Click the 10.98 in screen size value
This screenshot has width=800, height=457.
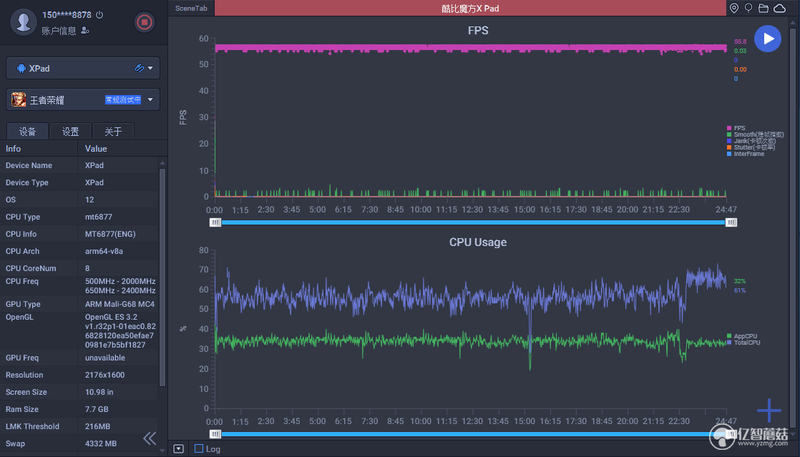point(99,392)
